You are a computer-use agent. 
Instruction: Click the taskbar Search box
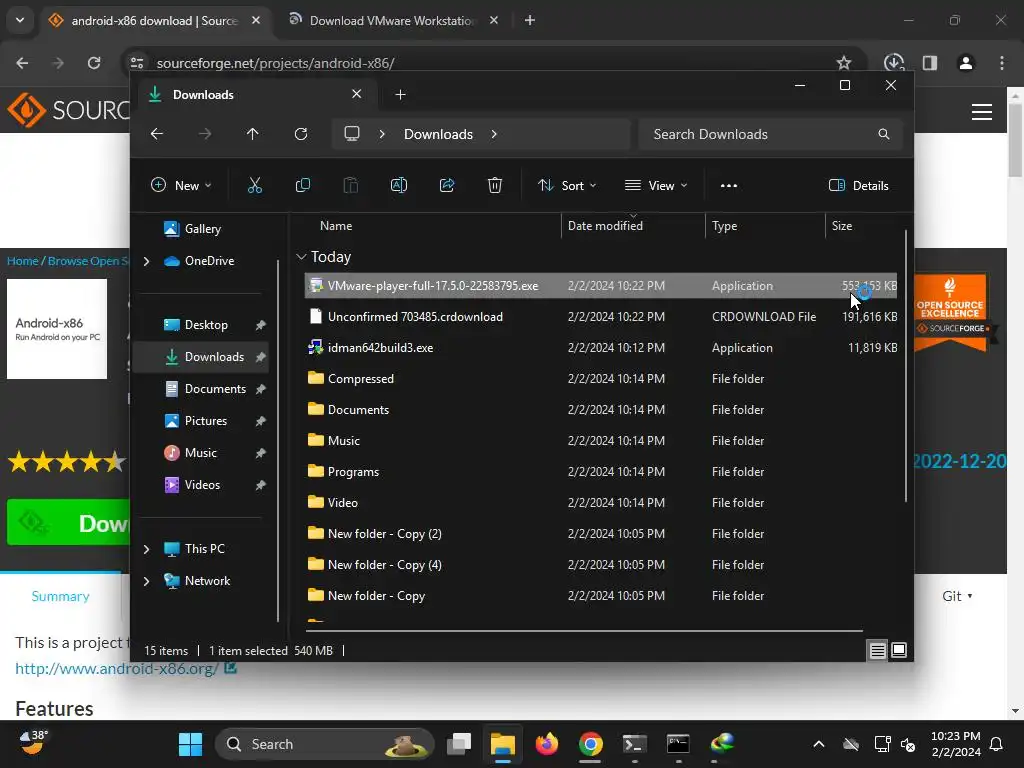pos(325,744)
